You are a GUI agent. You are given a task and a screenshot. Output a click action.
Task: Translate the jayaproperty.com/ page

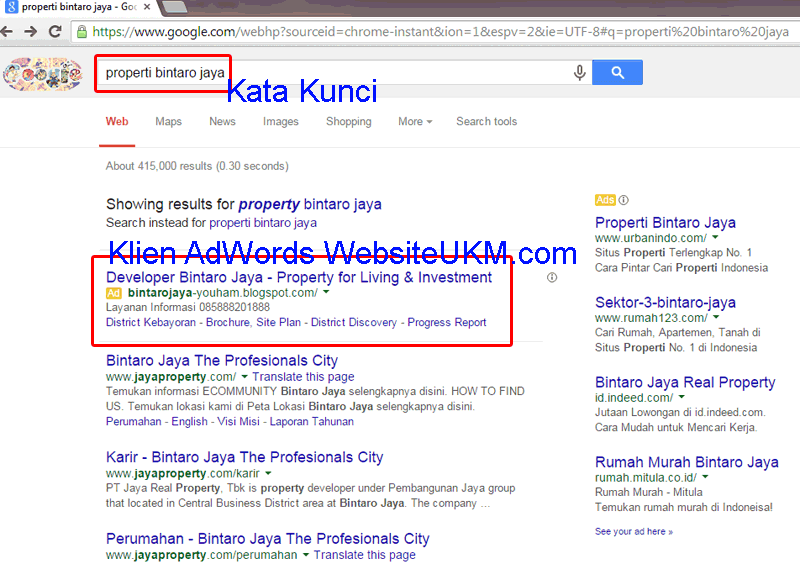coord(303,377)
